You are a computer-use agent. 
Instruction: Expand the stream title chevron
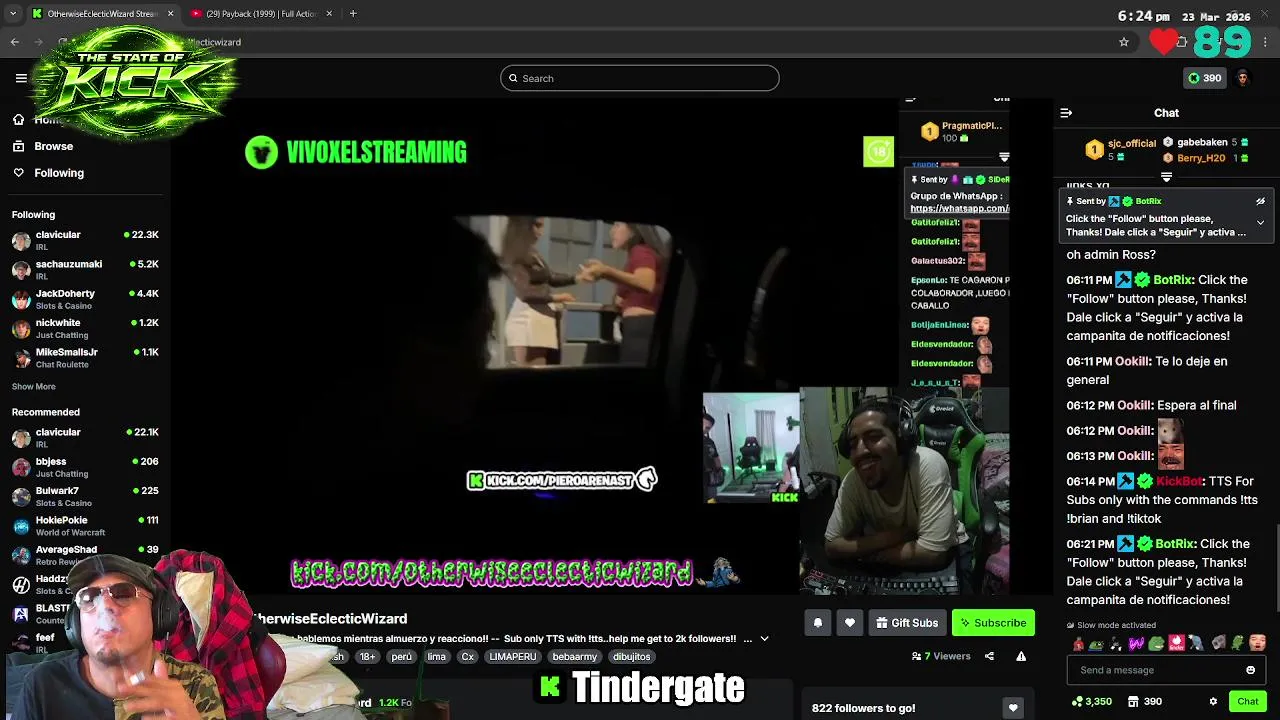(764, 639)
